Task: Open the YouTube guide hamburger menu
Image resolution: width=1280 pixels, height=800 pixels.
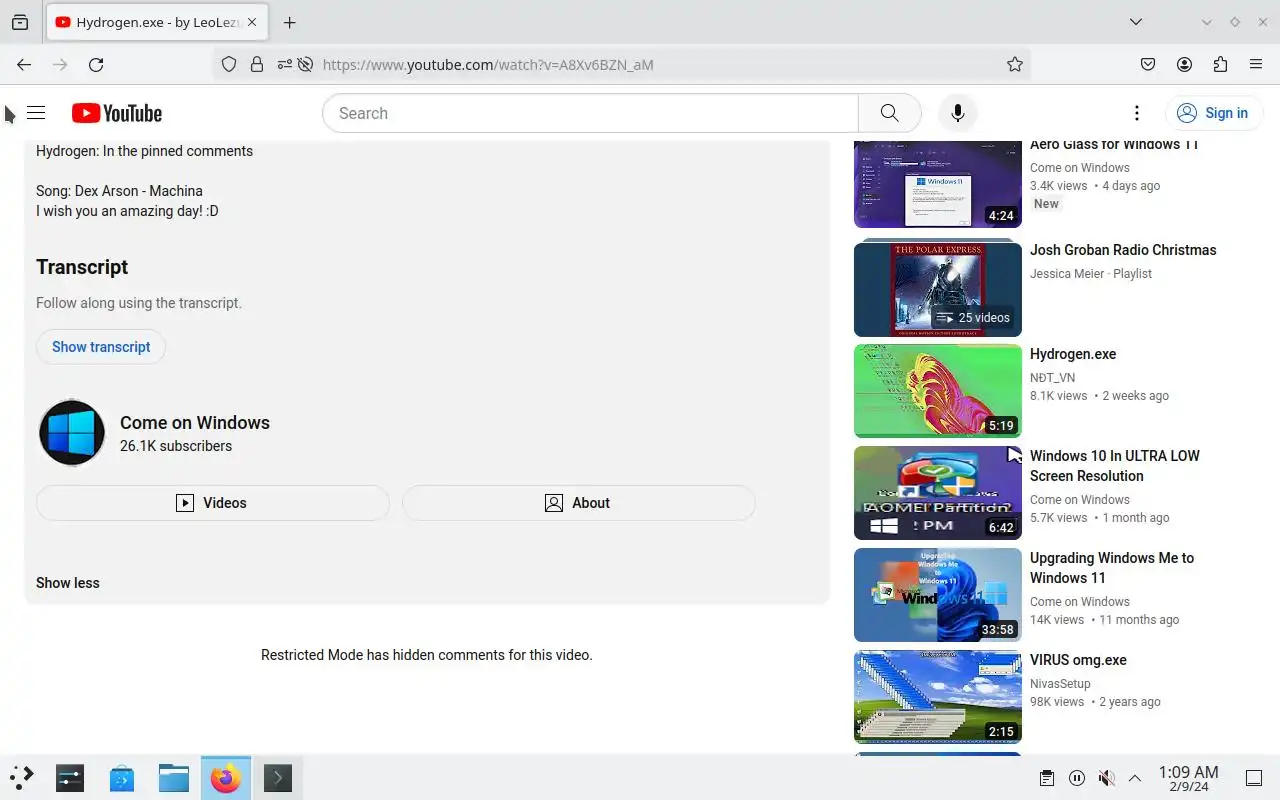Action: (x=36, y=113)
